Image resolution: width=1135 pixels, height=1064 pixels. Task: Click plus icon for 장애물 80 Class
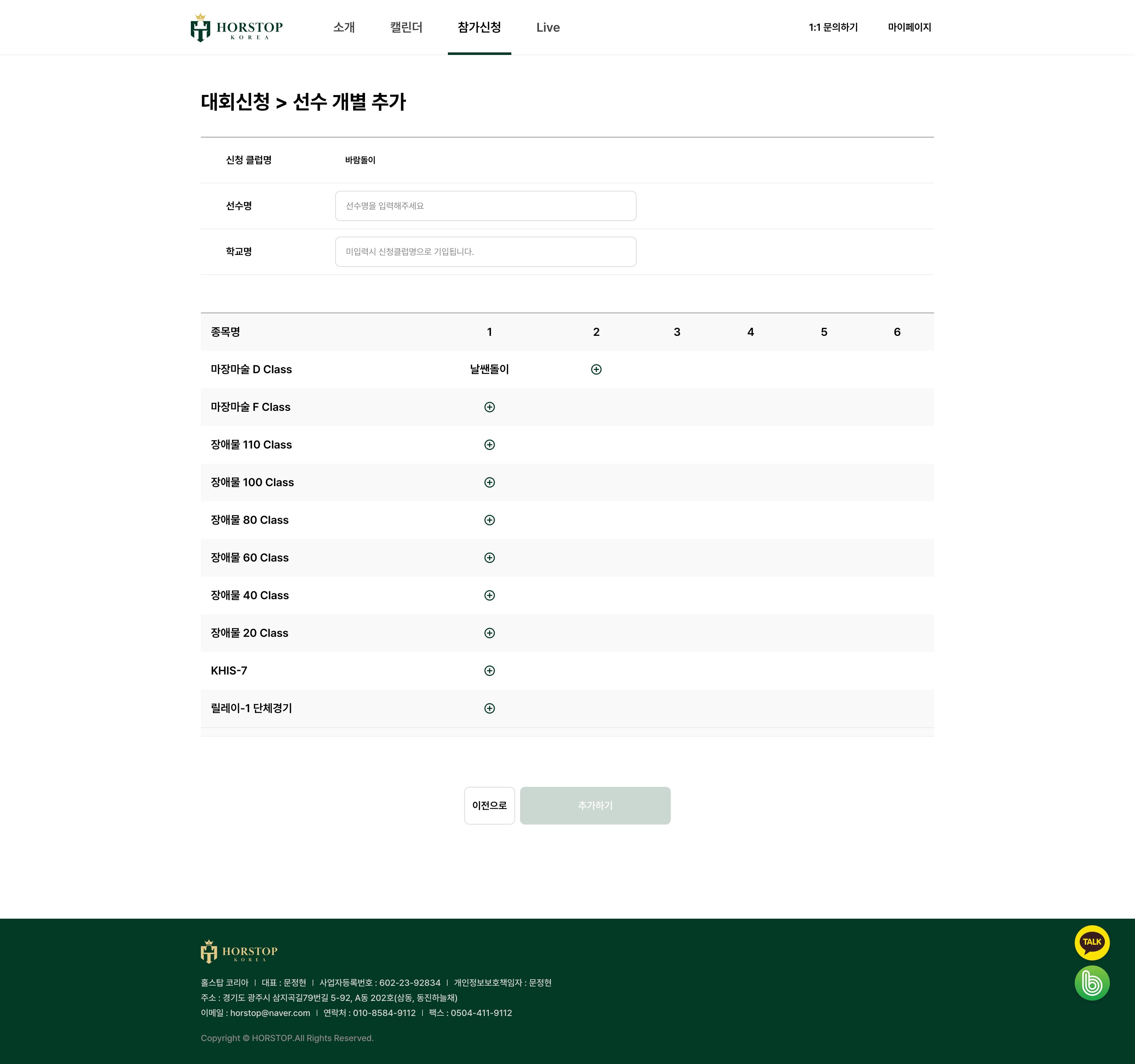489,520
